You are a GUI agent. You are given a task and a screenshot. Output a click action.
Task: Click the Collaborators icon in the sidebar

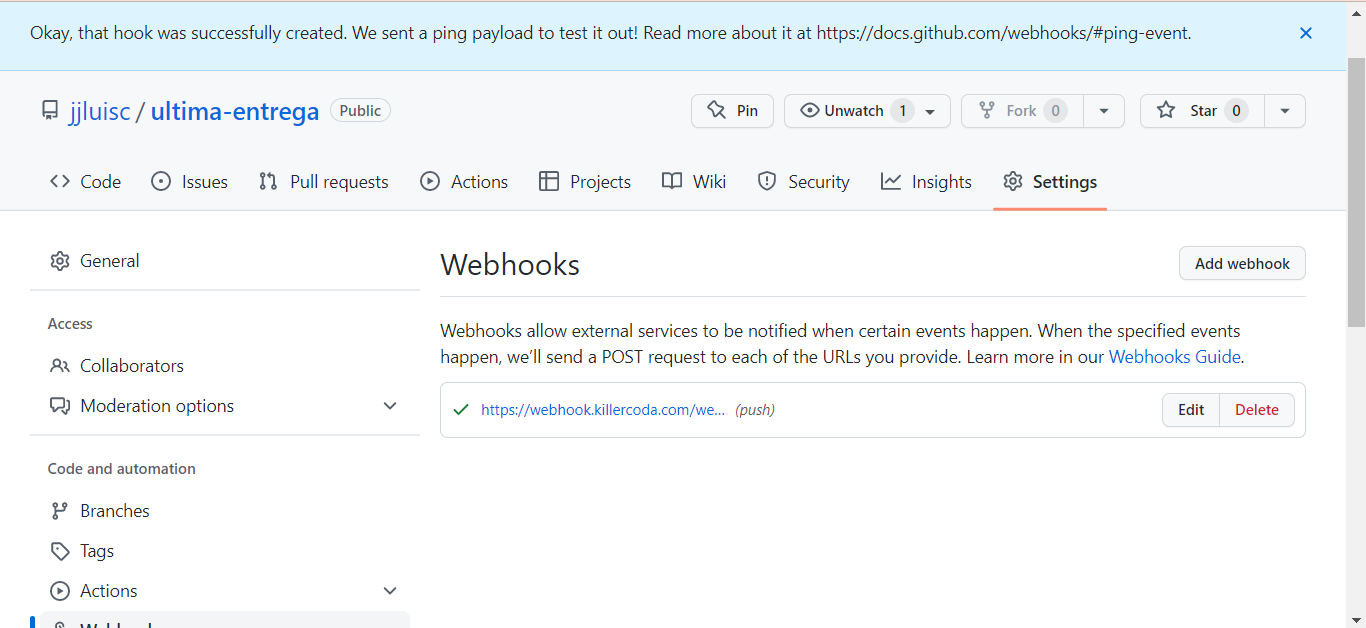point(60,365)
